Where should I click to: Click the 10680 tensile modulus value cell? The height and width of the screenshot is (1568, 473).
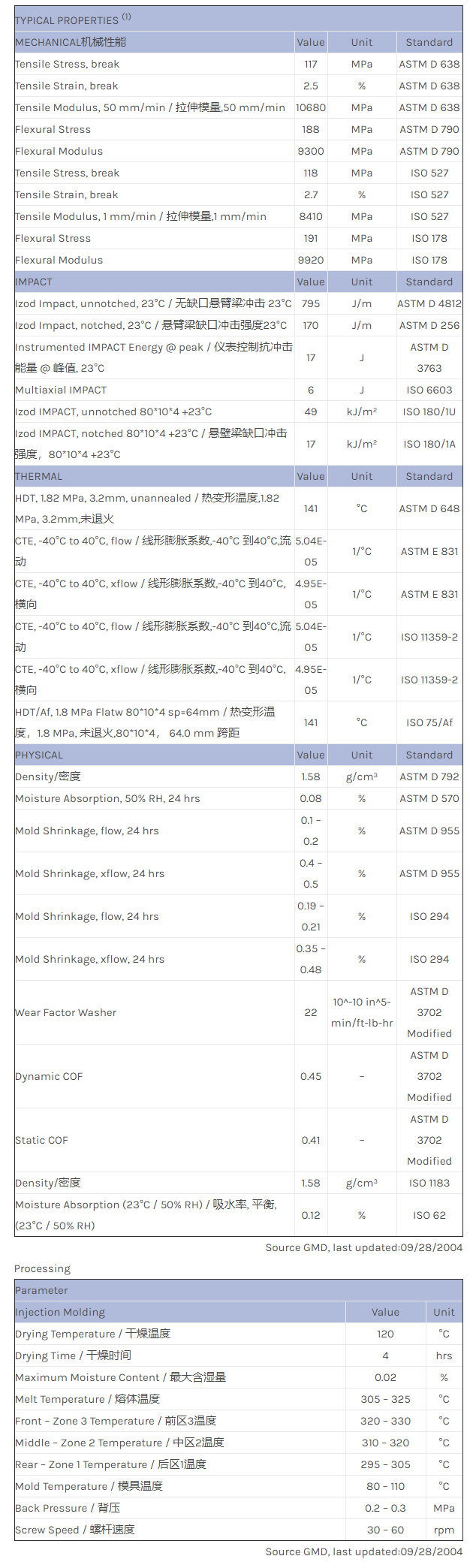(x=311, y=108)
